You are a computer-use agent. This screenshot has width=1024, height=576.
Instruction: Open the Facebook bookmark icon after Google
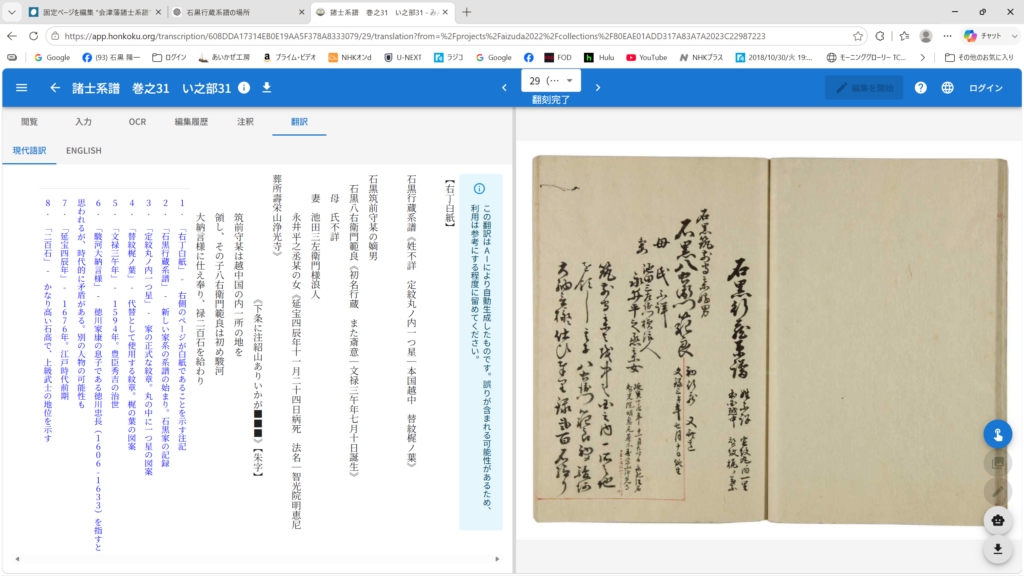click(528, 57)
